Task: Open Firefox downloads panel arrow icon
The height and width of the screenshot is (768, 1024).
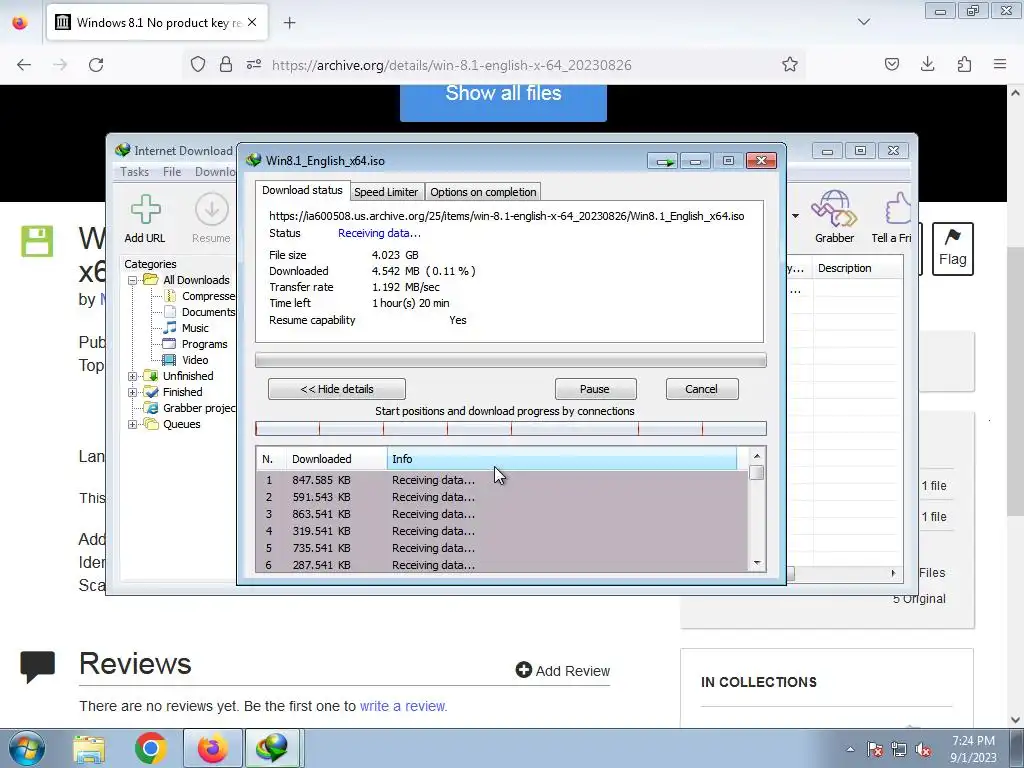Action: (x=927, y=64)
